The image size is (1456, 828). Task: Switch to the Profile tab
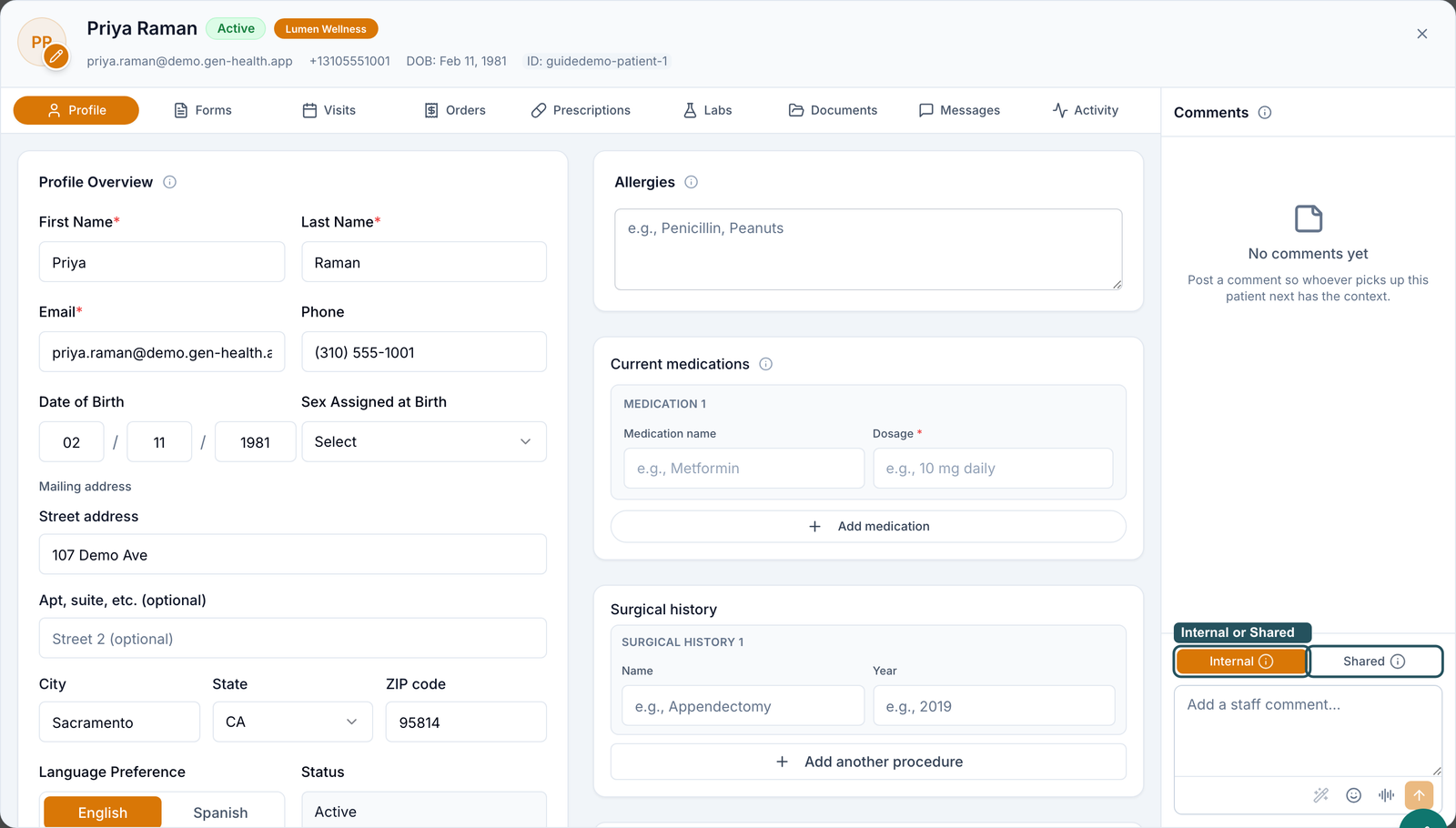[x=76, y=110]
